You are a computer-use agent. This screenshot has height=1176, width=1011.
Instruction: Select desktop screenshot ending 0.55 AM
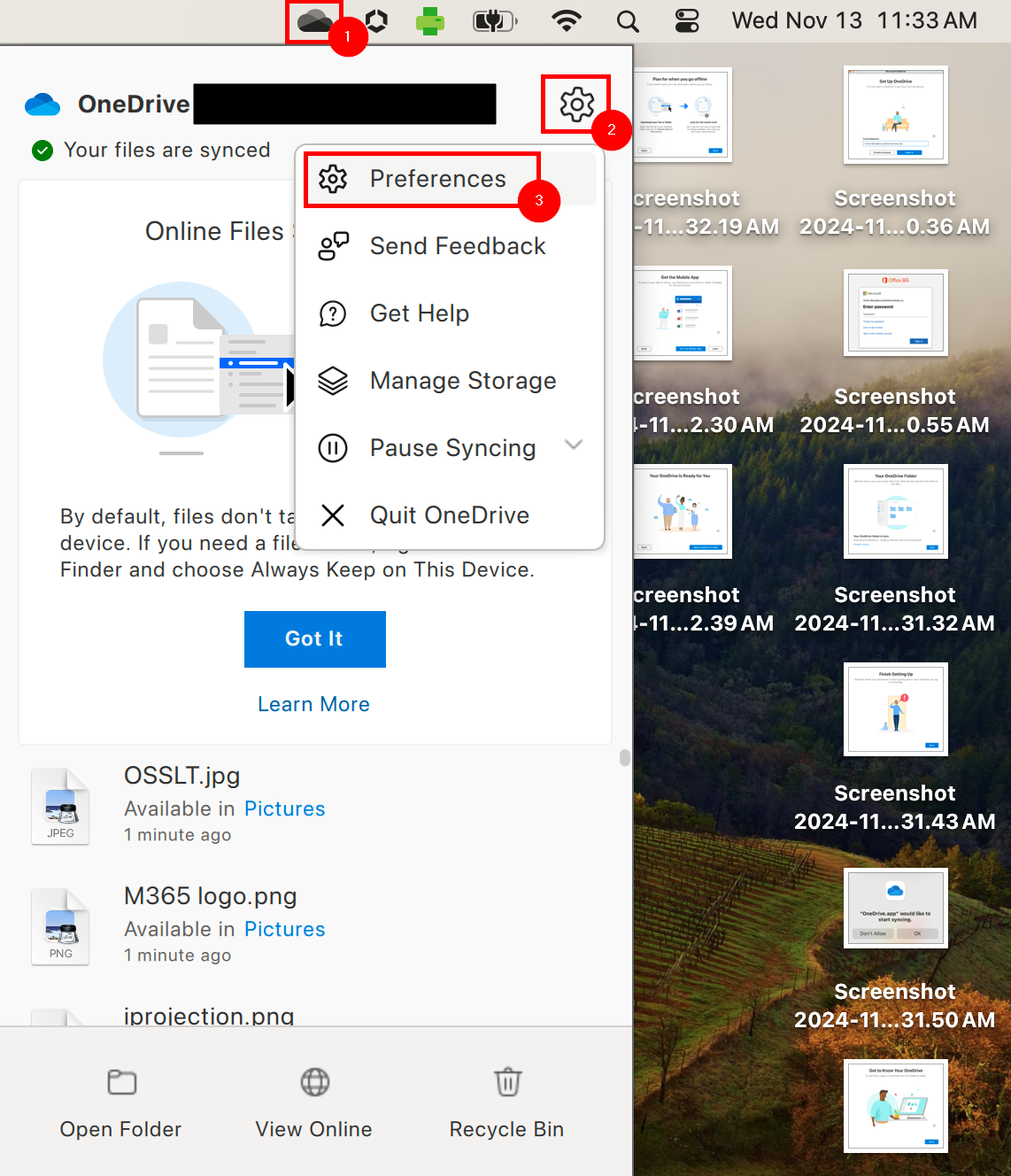(896, 313)
